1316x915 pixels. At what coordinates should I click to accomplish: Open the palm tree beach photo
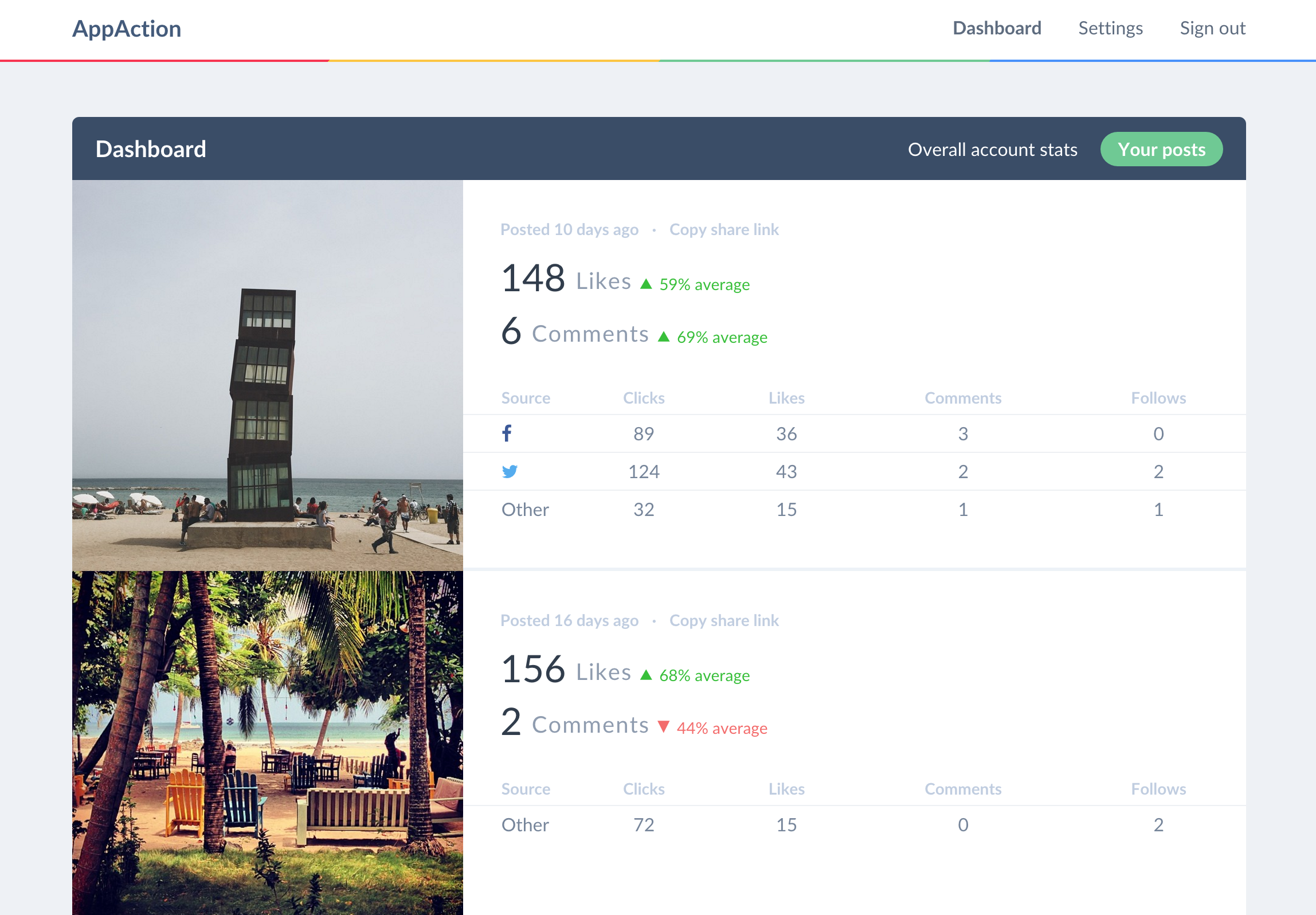point(267,743)
